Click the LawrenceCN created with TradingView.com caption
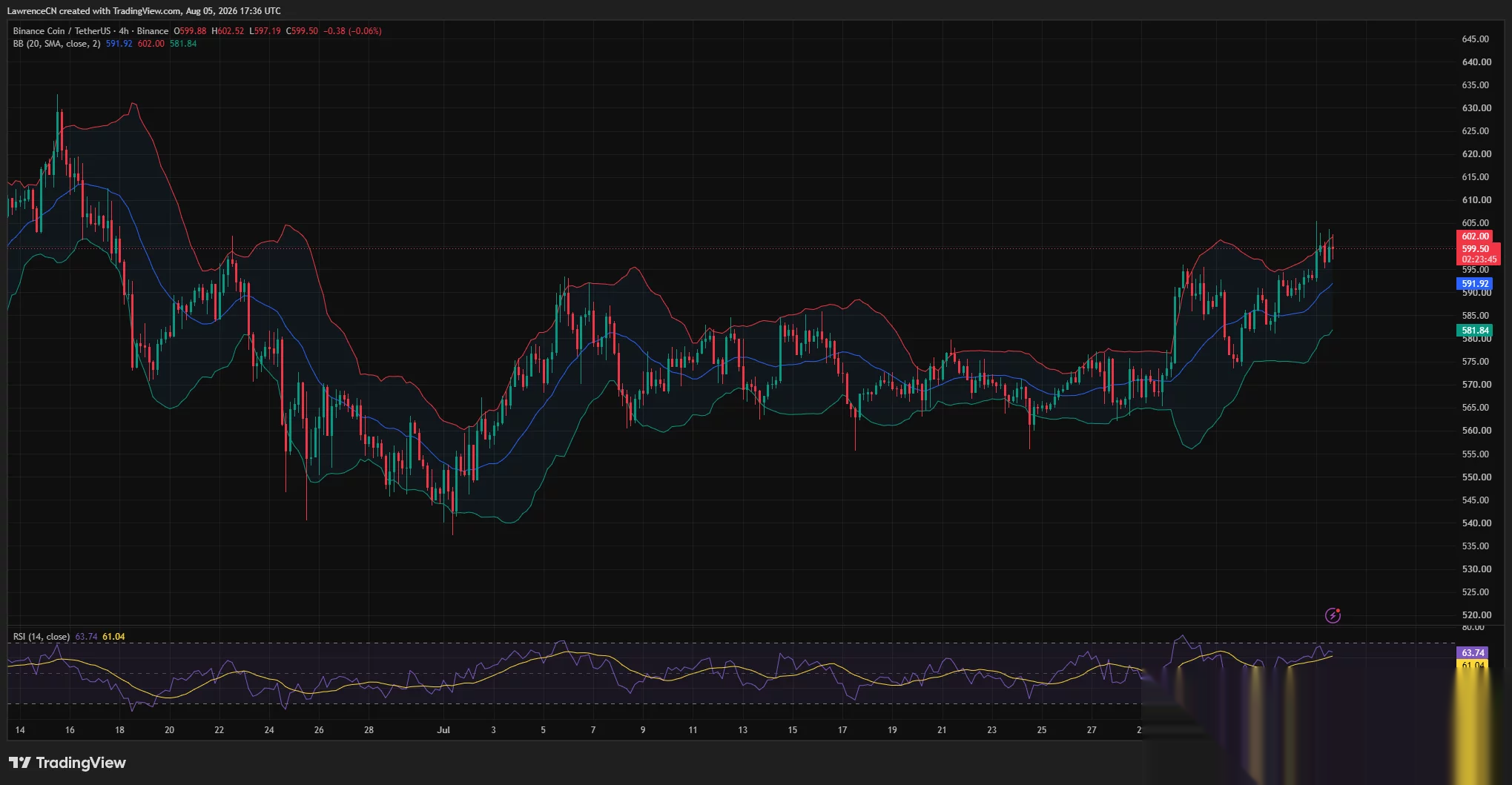The height and width of the screenshot is (785, 1512). (144, 11)
